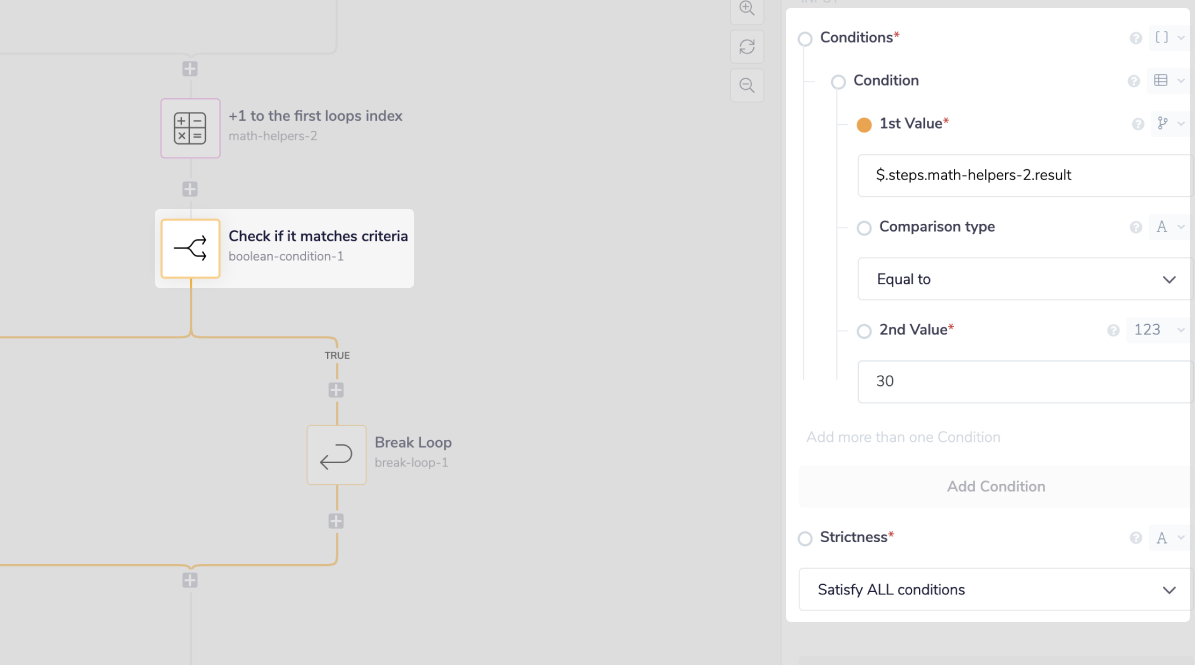Toggle the Strictness radio circle

coord(805,539)
